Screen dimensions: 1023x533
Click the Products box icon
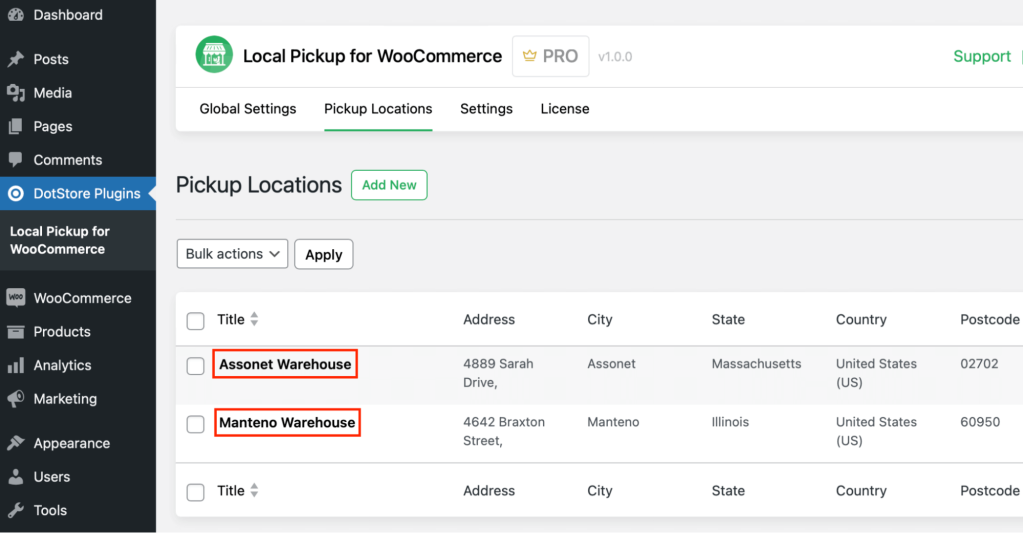pos(15,332)
